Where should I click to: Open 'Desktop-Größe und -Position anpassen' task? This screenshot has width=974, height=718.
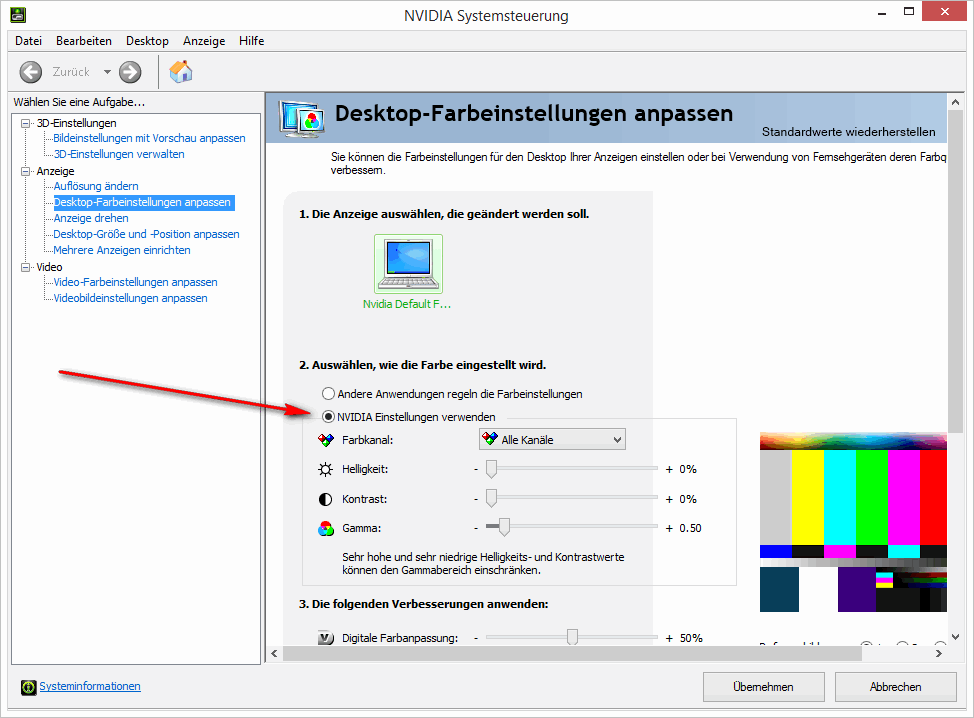146,234
